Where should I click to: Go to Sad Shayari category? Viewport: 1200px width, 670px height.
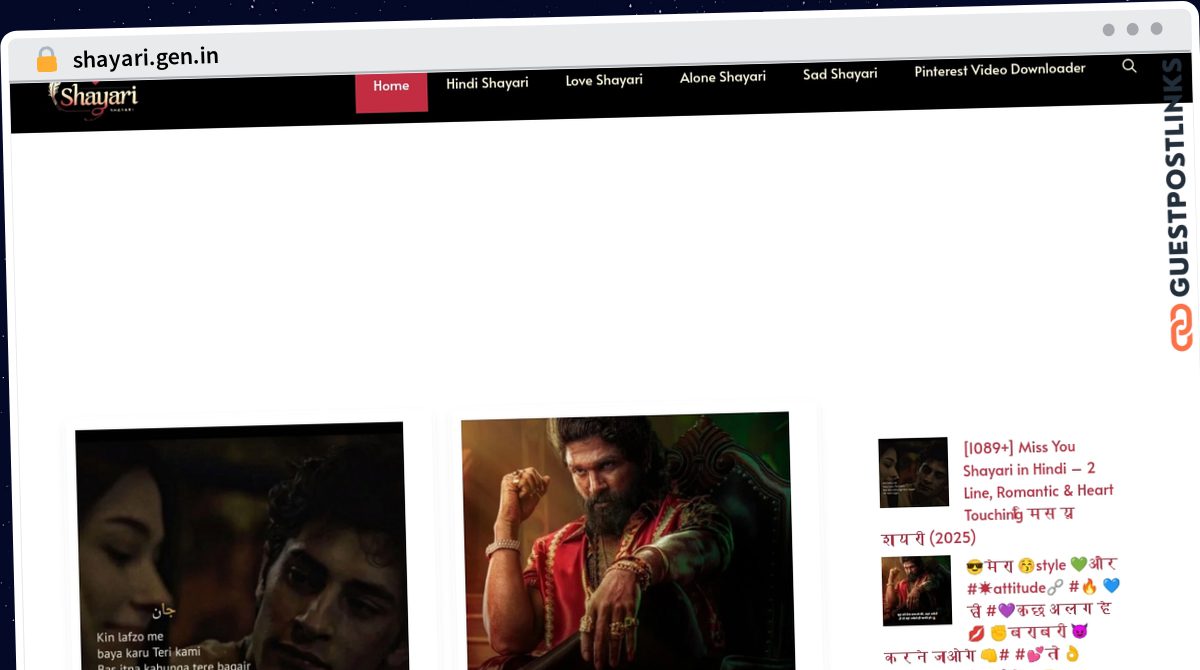(840, 74)
